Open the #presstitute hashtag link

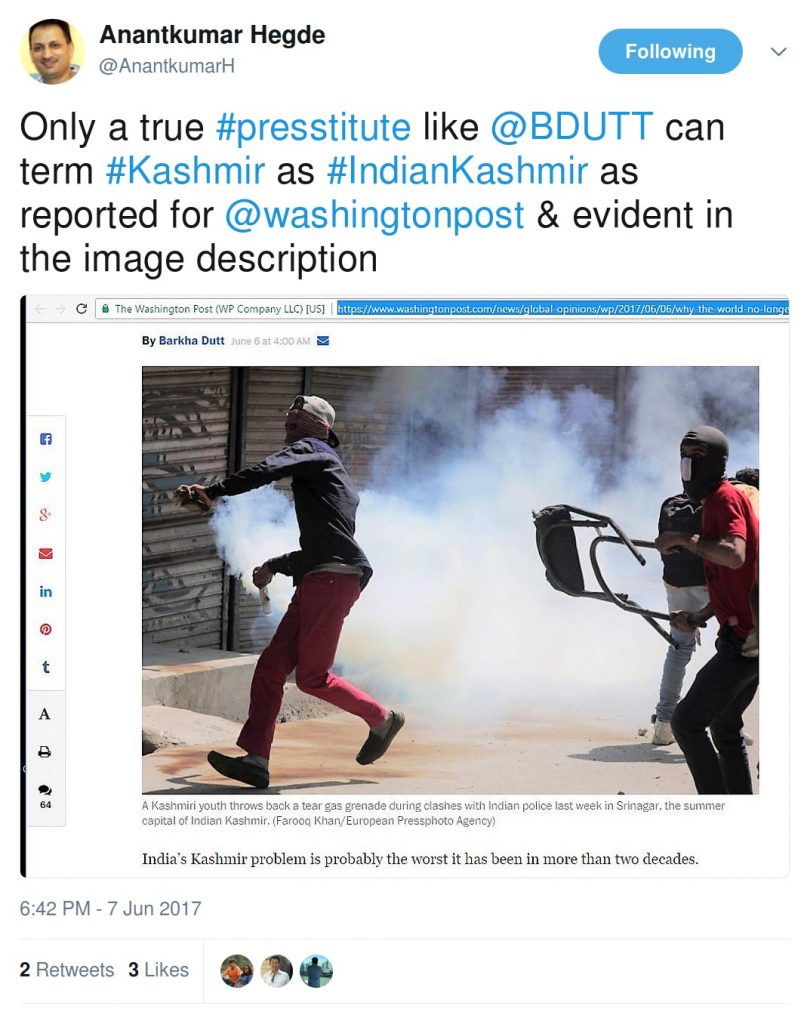tap(314, 127)
